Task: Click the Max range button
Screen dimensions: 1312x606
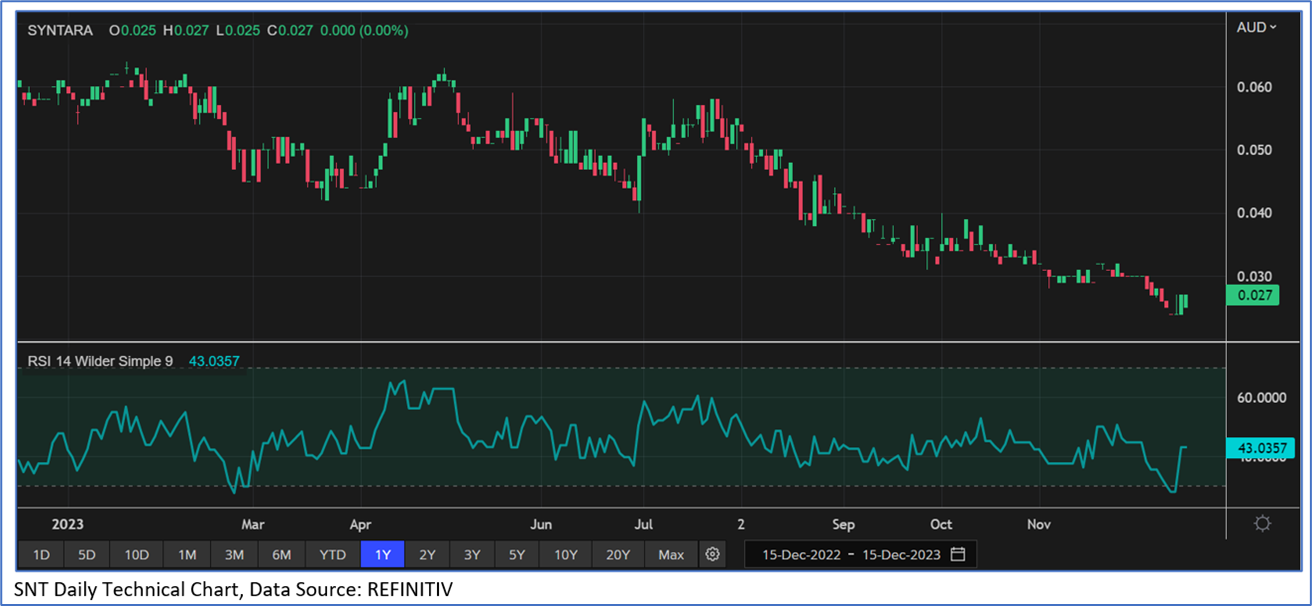Action: 671,554
